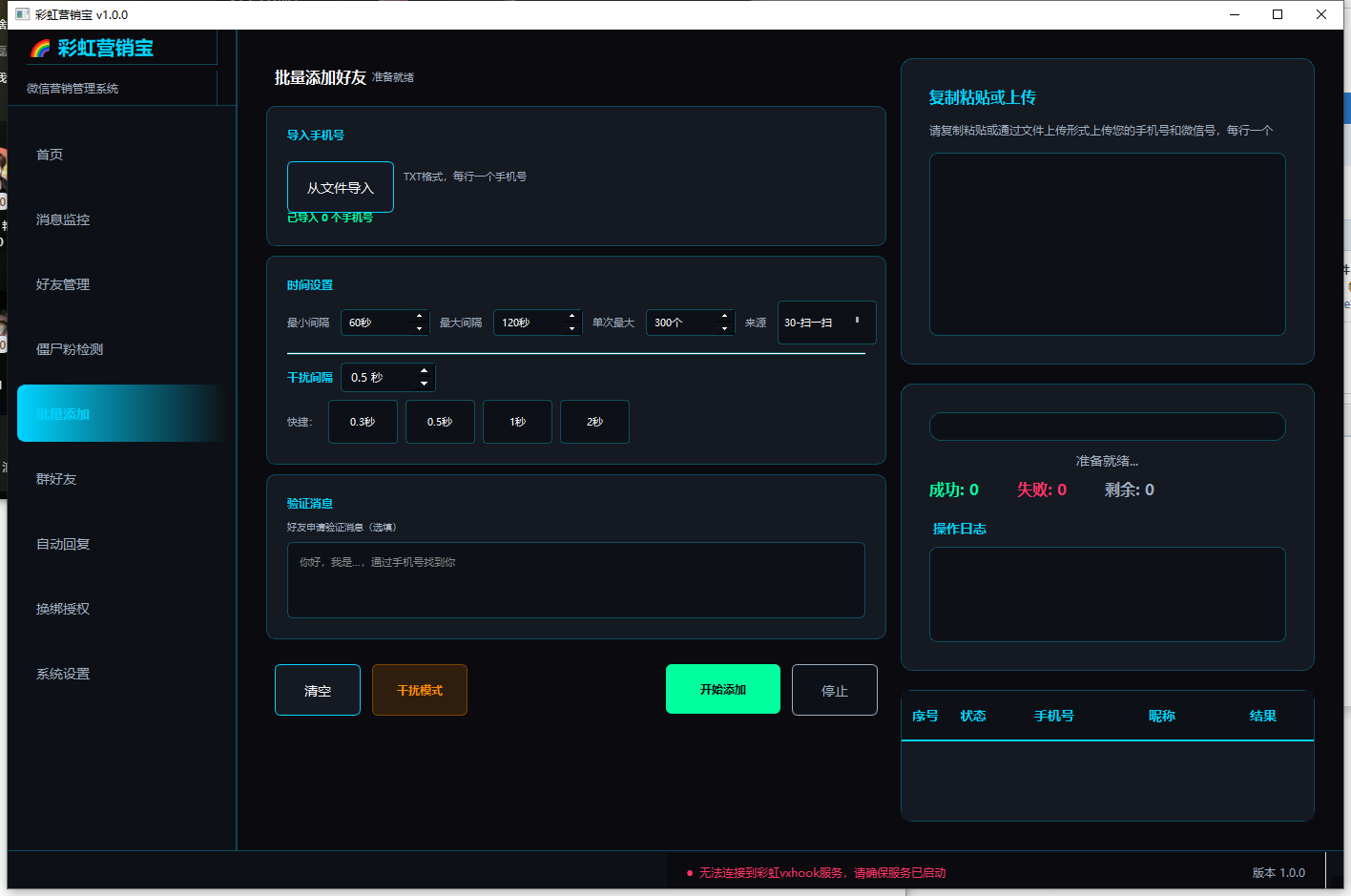Click the progress bar above 准备就绪
Screen dimensions: 1351x896
pos(1108,427)
